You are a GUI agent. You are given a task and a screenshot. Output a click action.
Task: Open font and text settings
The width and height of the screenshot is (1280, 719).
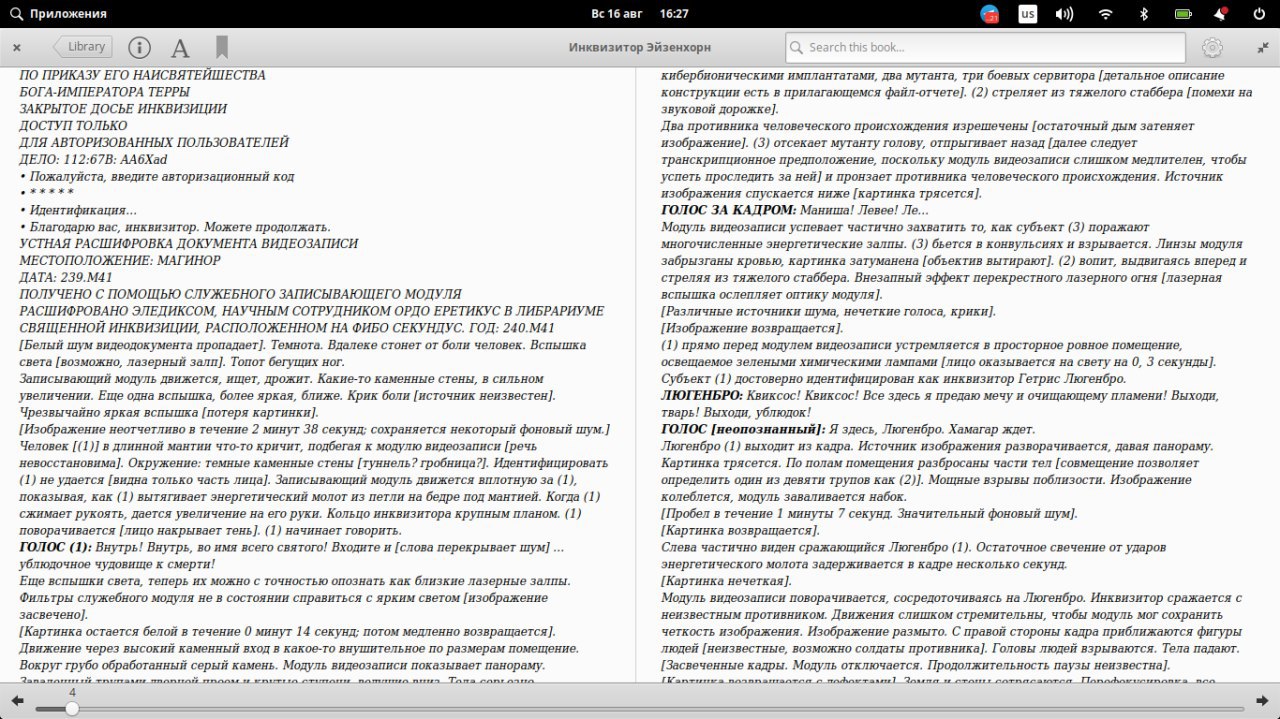[x=180, y=47]
